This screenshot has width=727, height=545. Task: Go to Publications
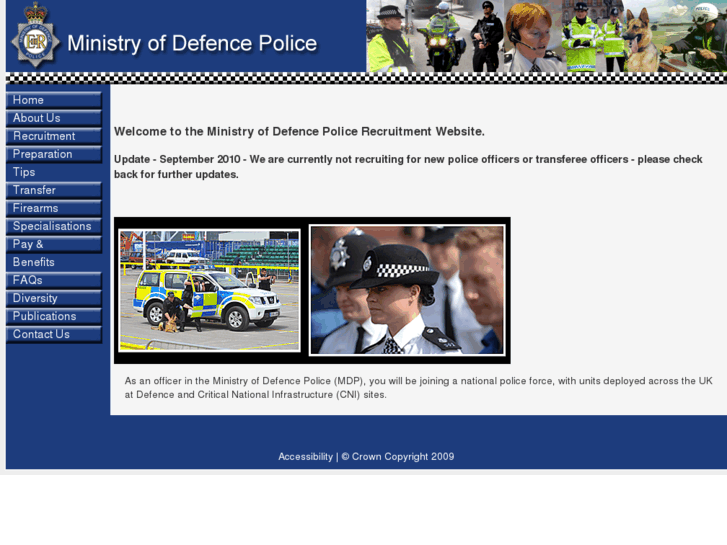click(x=54, y=316)
